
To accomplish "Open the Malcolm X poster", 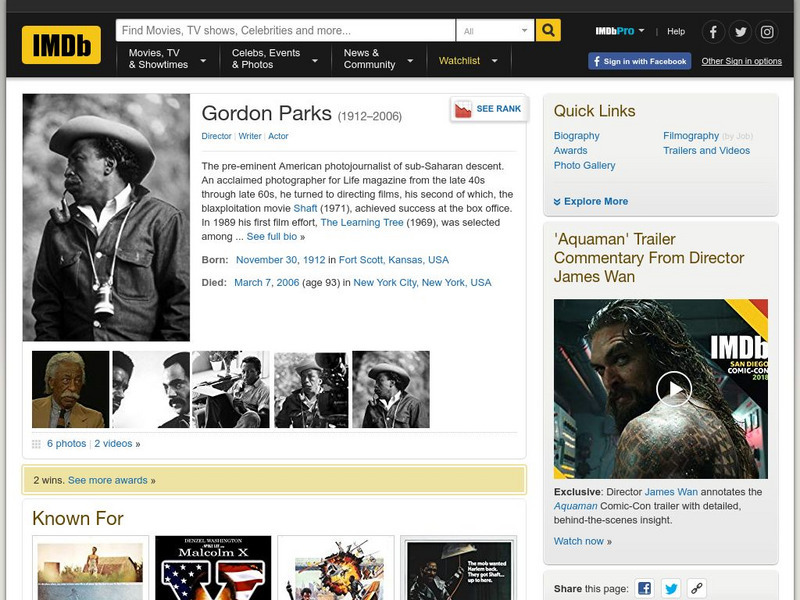I will 213,568.
